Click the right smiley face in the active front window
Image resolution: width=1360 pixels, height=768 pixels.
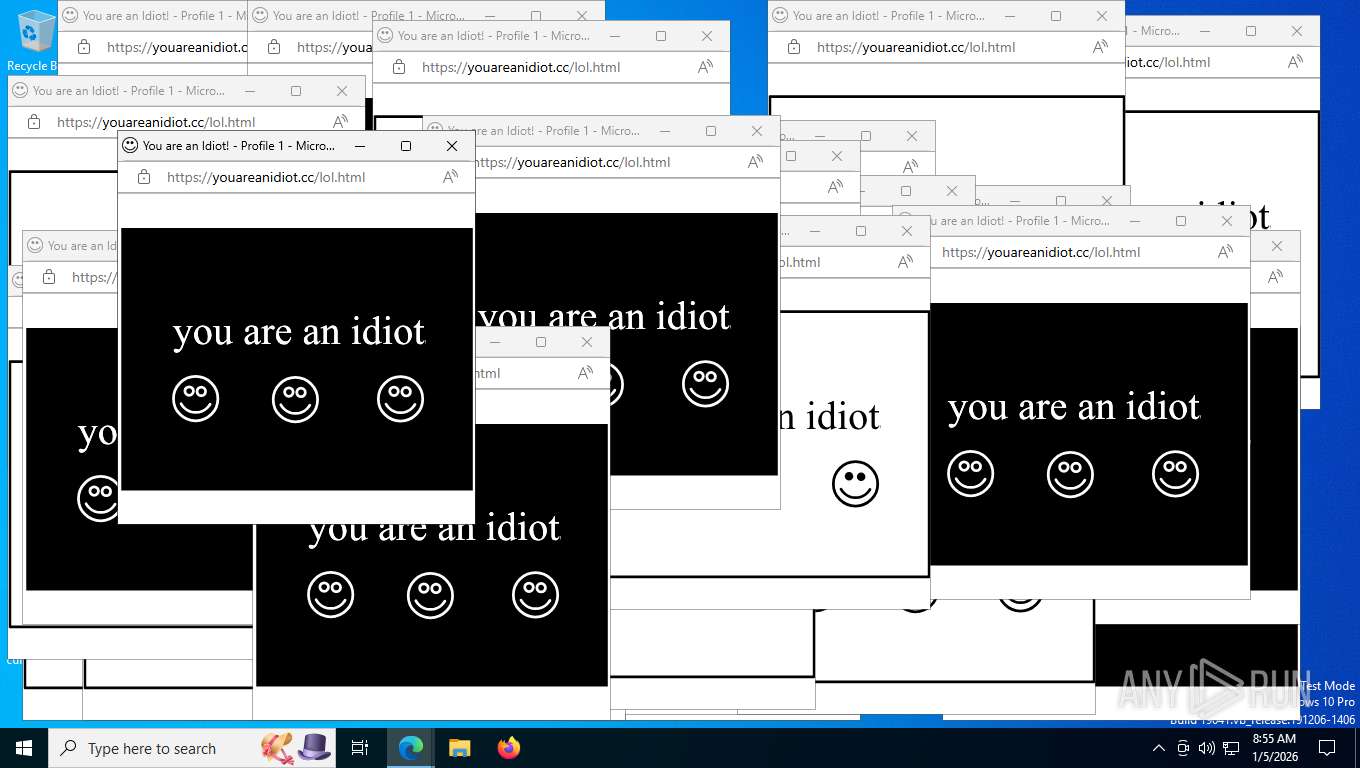click(400, 399)
